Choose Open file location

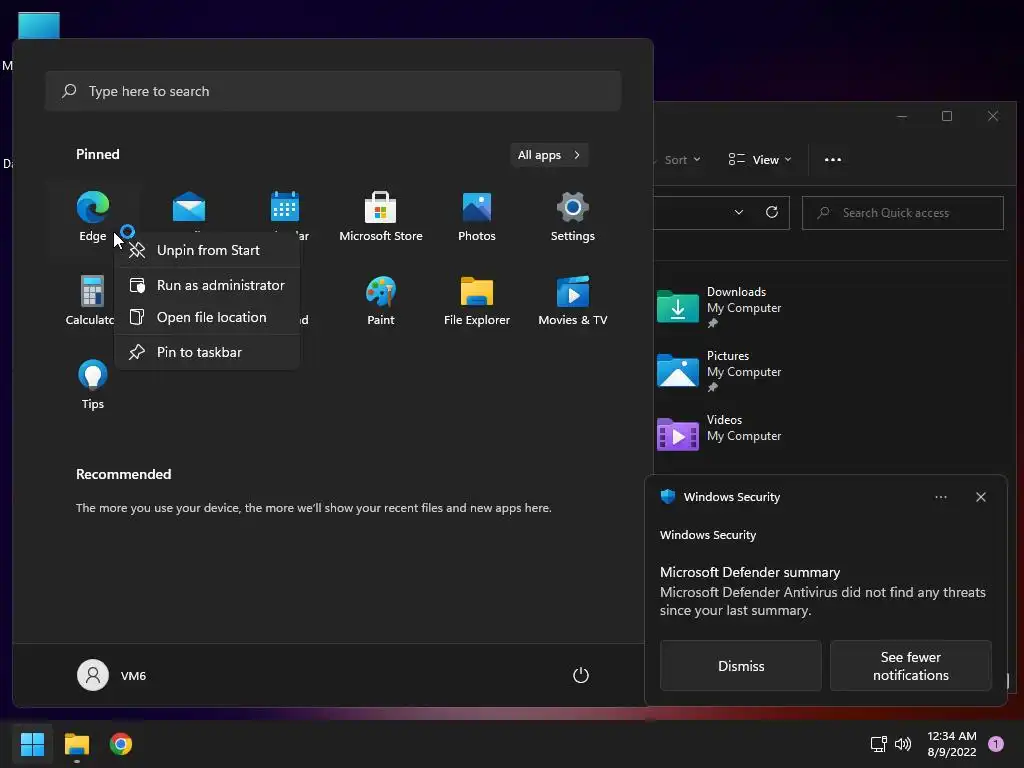(x=207, y=317)
